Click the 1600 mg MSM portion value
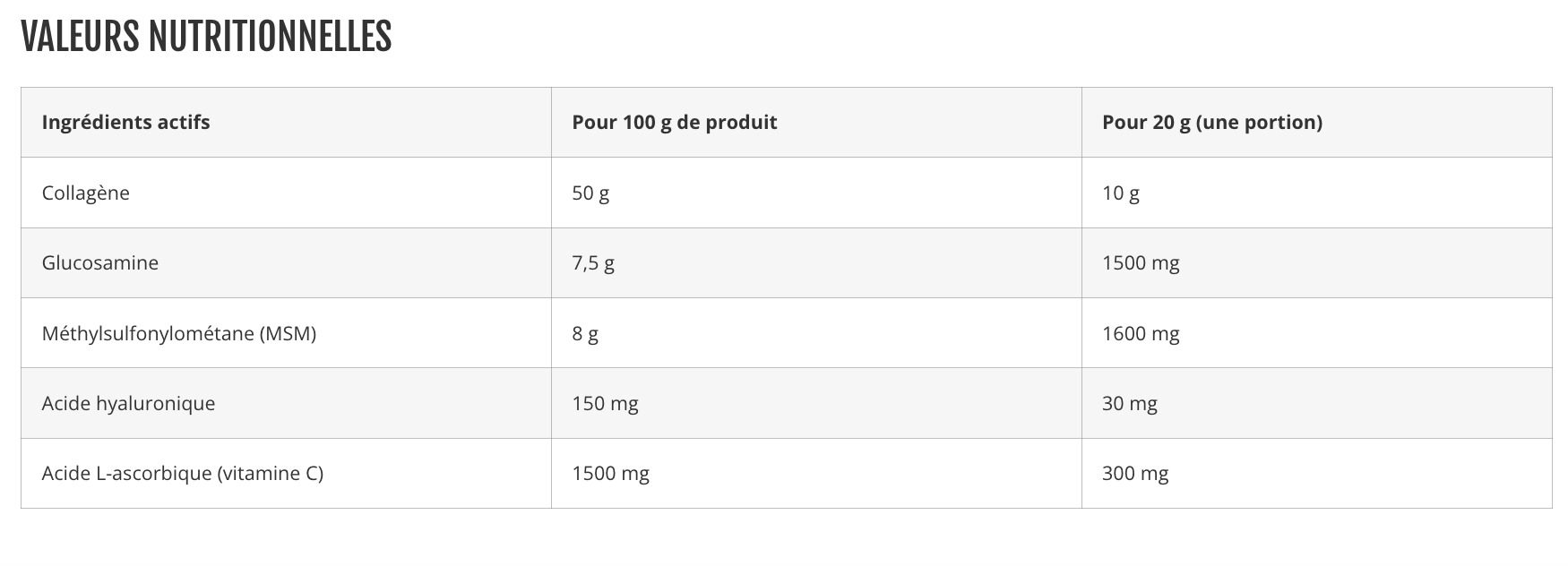The width and height of the screenshot is (1568, 566). click(1141, 334)
